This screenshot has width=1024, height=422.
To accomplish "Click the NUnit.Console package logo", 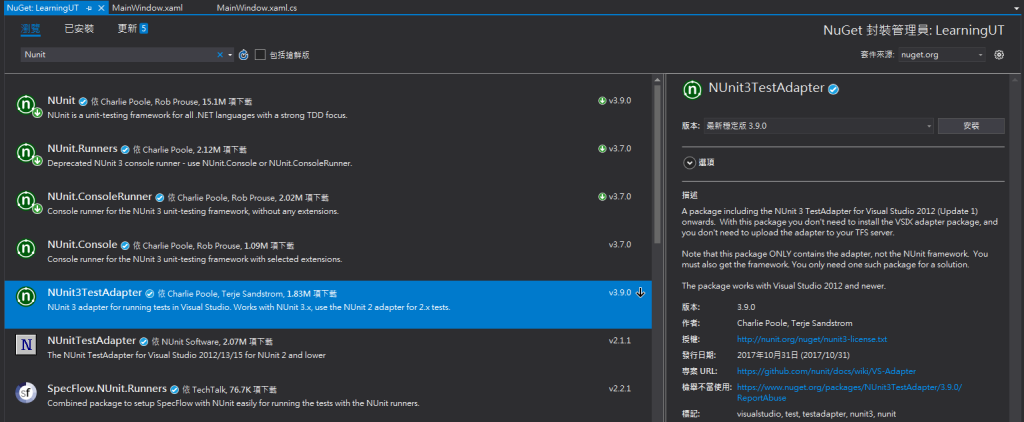I will tap(25, 248).
